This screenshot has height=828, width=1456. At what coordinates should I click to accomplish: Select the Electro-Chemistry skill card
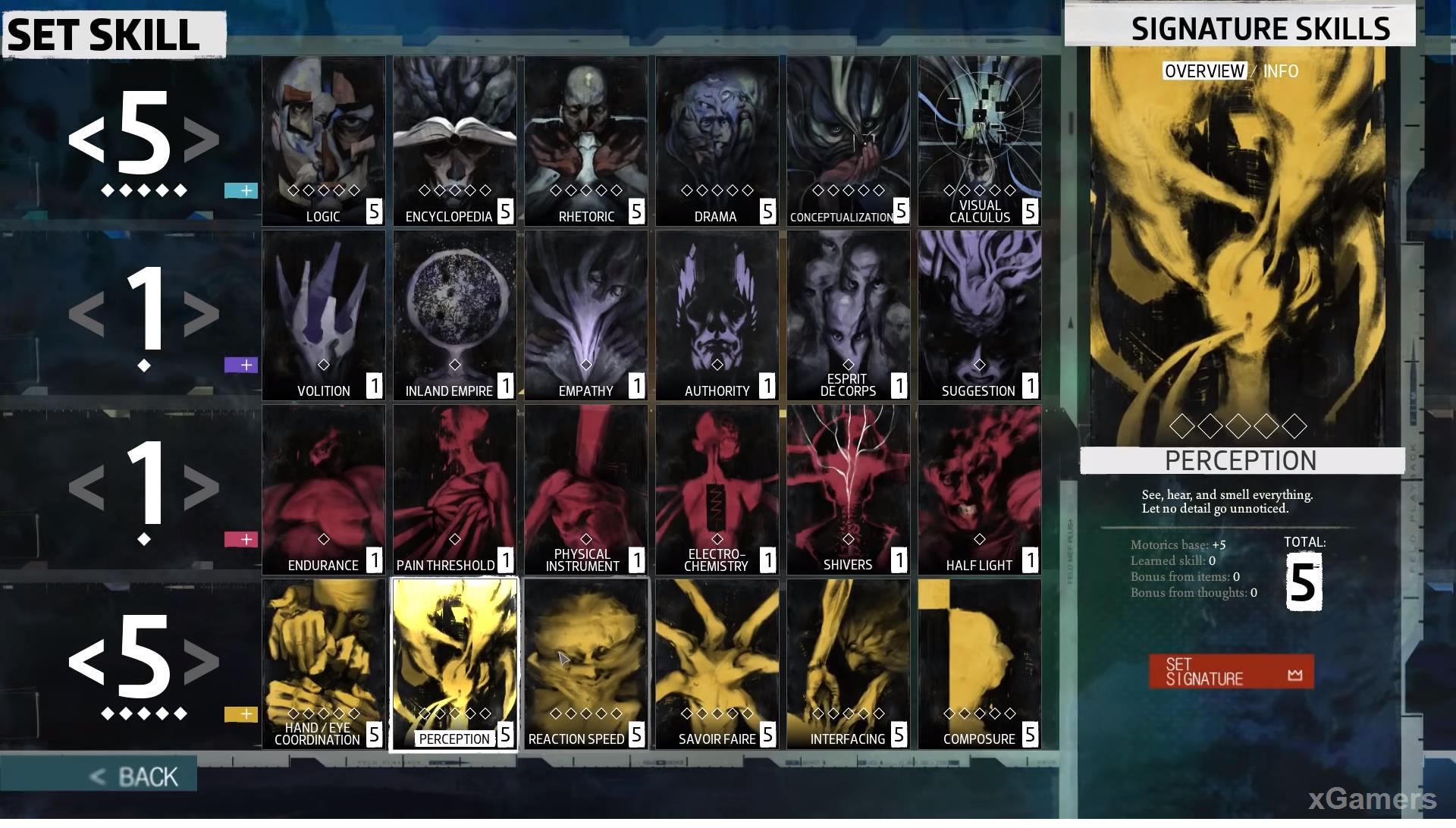[717, 490]
